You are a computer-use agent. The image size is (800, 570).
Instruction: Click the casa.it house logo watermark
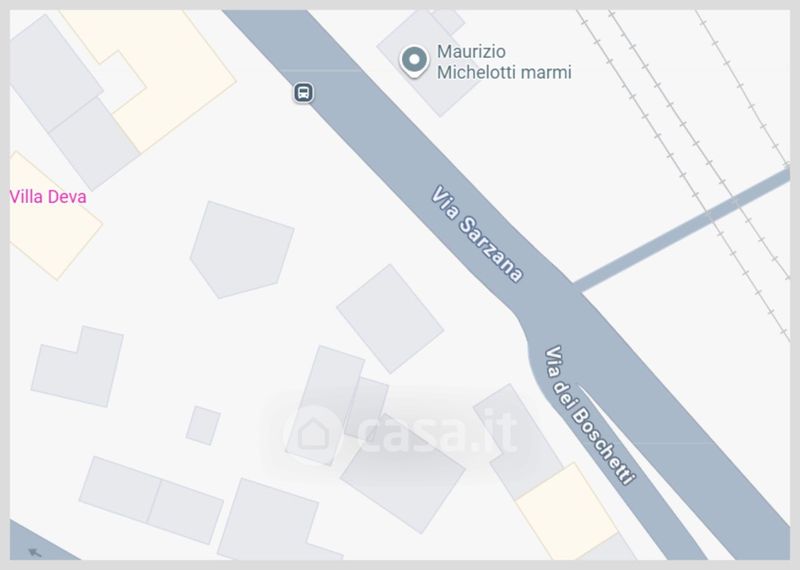(x=312, y=435)
